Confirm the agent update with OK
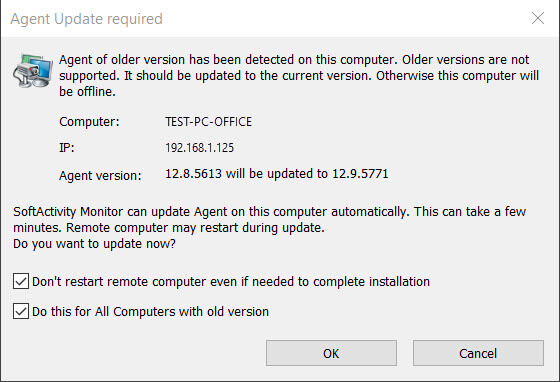Screen dimensions: 560x382 tap(331, 353)
